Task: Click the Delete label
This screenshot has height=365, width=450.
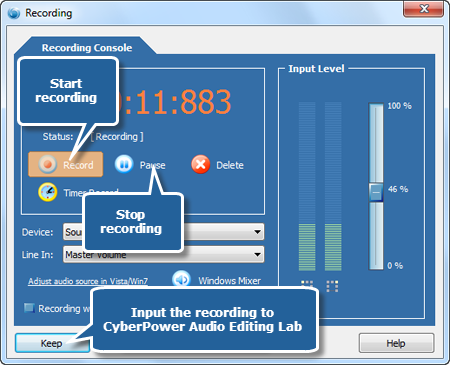Action: pyautogui.click(x=230, y=165)
